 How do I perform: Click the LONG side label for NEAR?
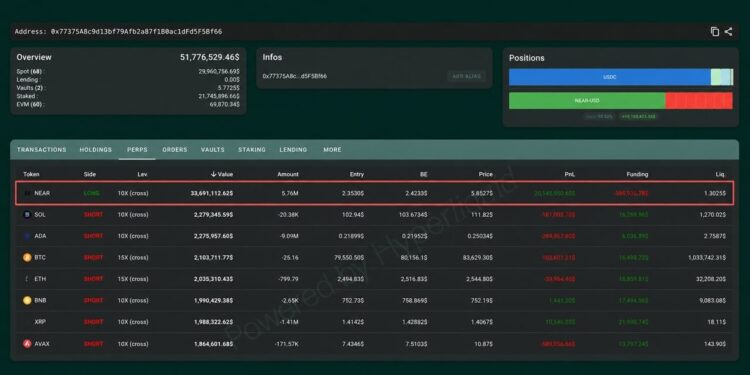point(93,193)
